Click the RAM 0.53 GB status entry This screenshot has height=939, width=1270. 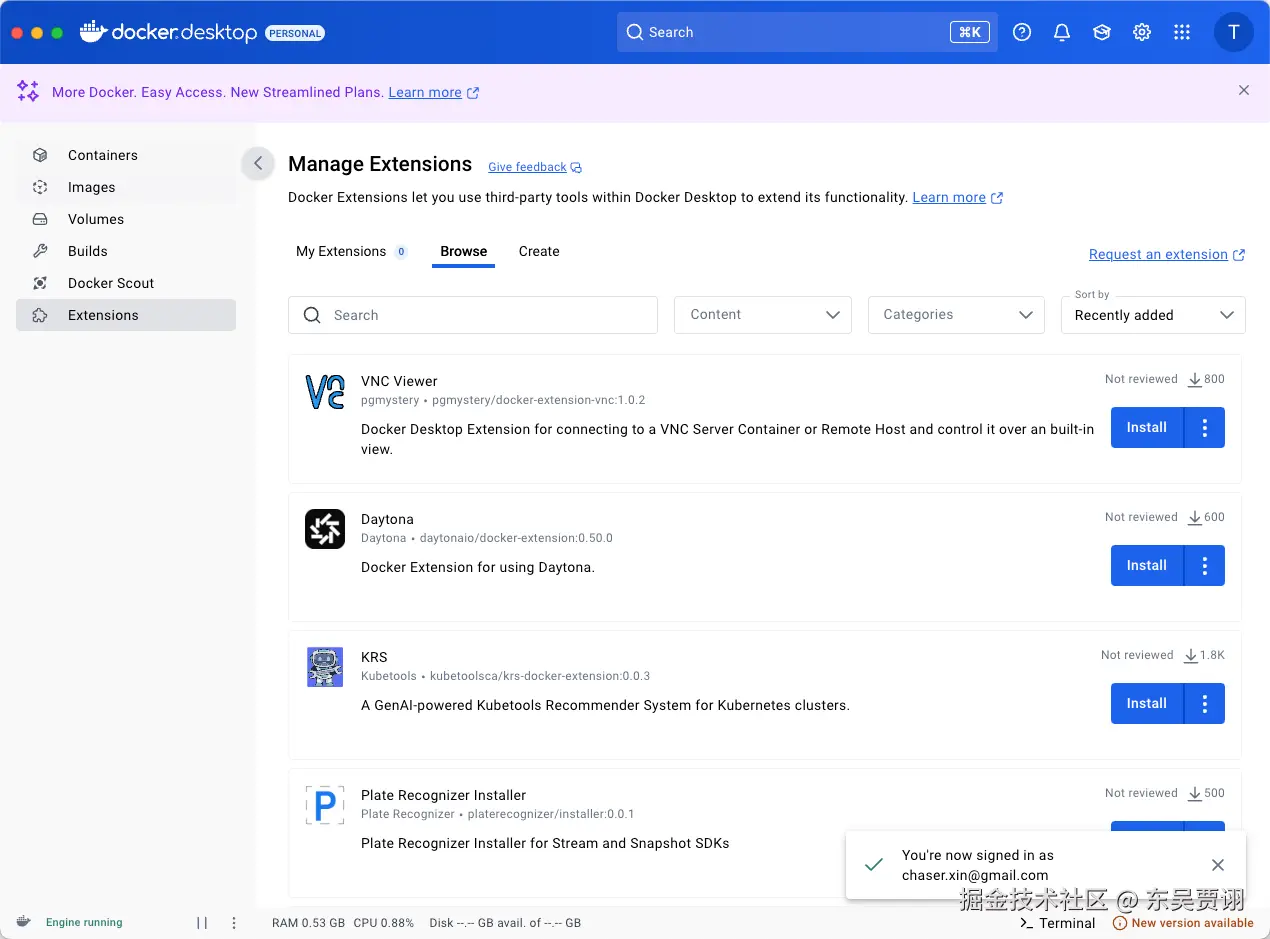coord(308,923)
